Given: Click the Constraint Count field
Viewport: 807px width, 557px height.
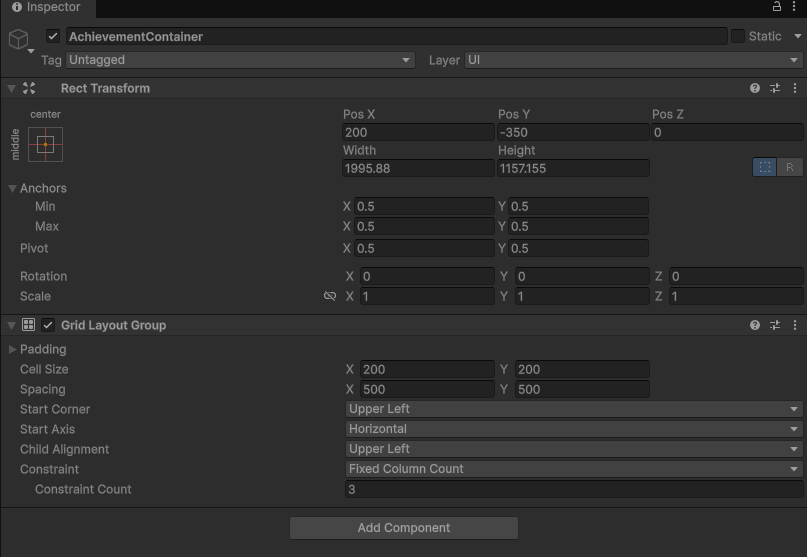Looking at the screenshot, I should pos(574,489).
